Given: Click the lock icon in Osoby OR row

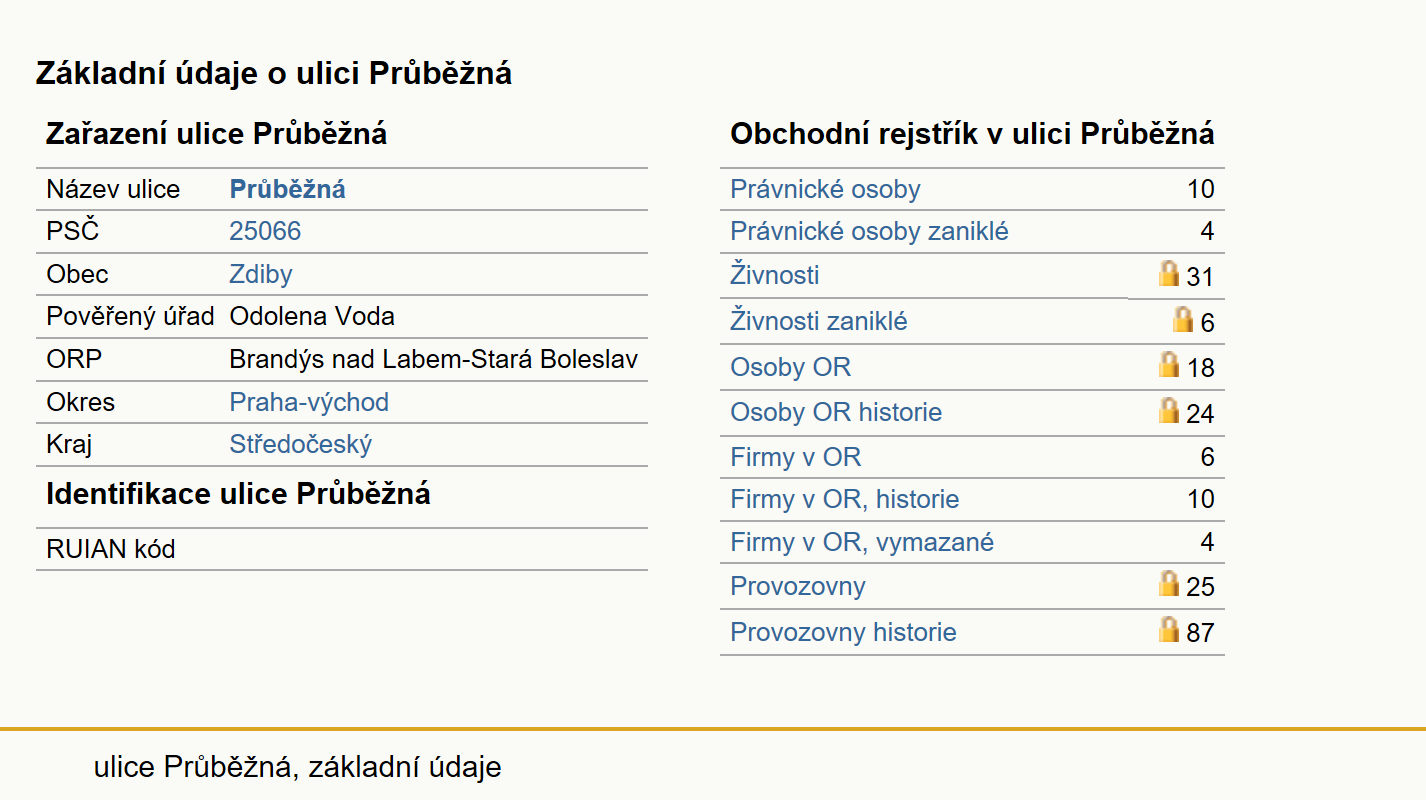Looking at the screenshot, I should tap(1168, 364).
